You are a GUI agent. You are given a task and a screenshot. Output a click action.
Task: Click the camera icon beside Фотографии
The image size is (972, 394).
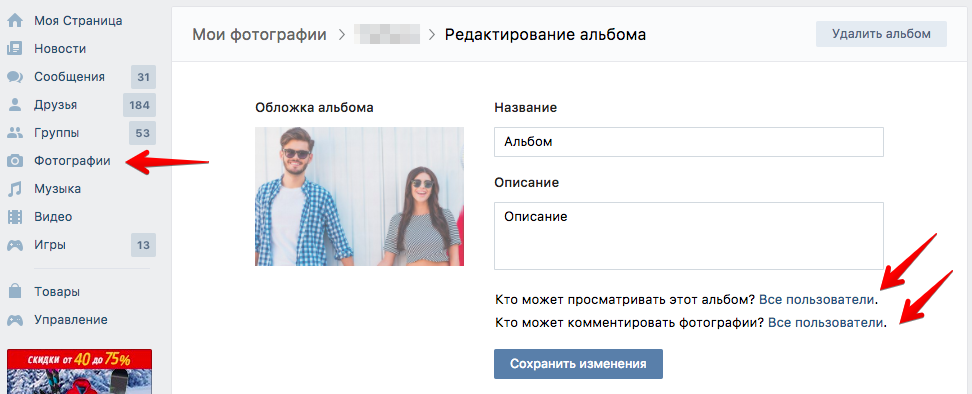click(15, 161)
